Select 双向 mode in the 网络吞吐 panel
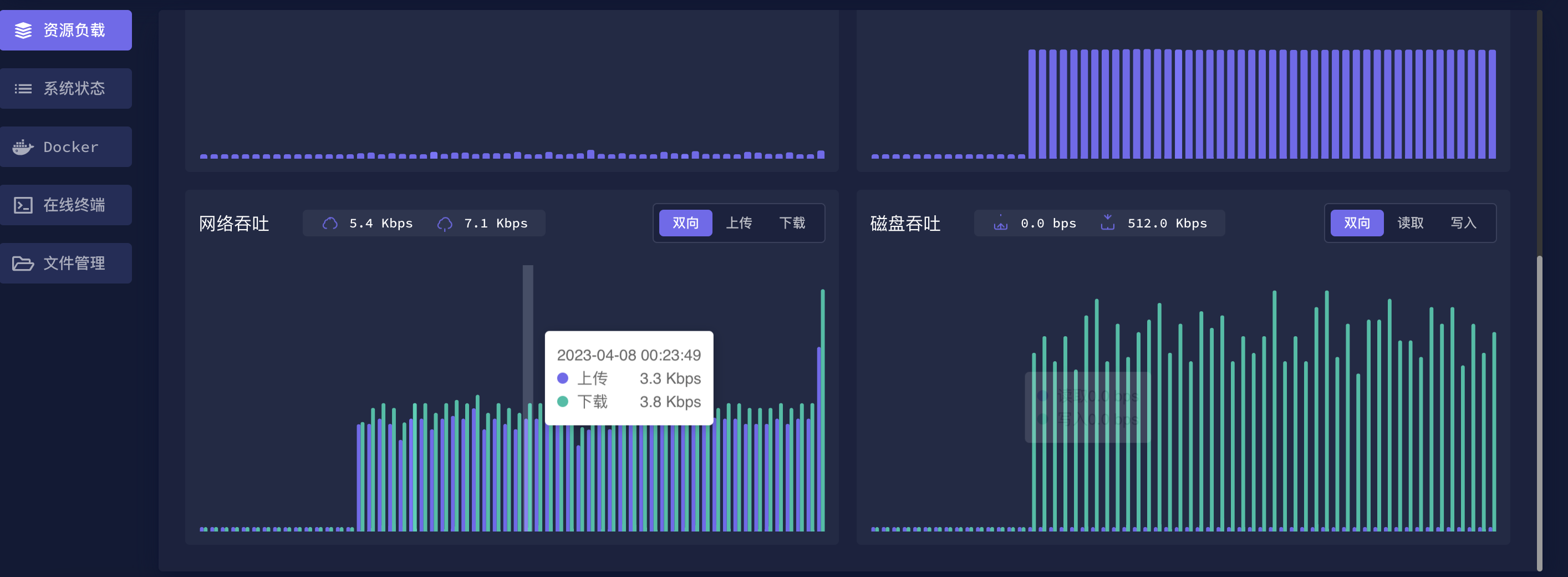The width and height of the screenshot is (1568, 577). (x=685, y=223)
